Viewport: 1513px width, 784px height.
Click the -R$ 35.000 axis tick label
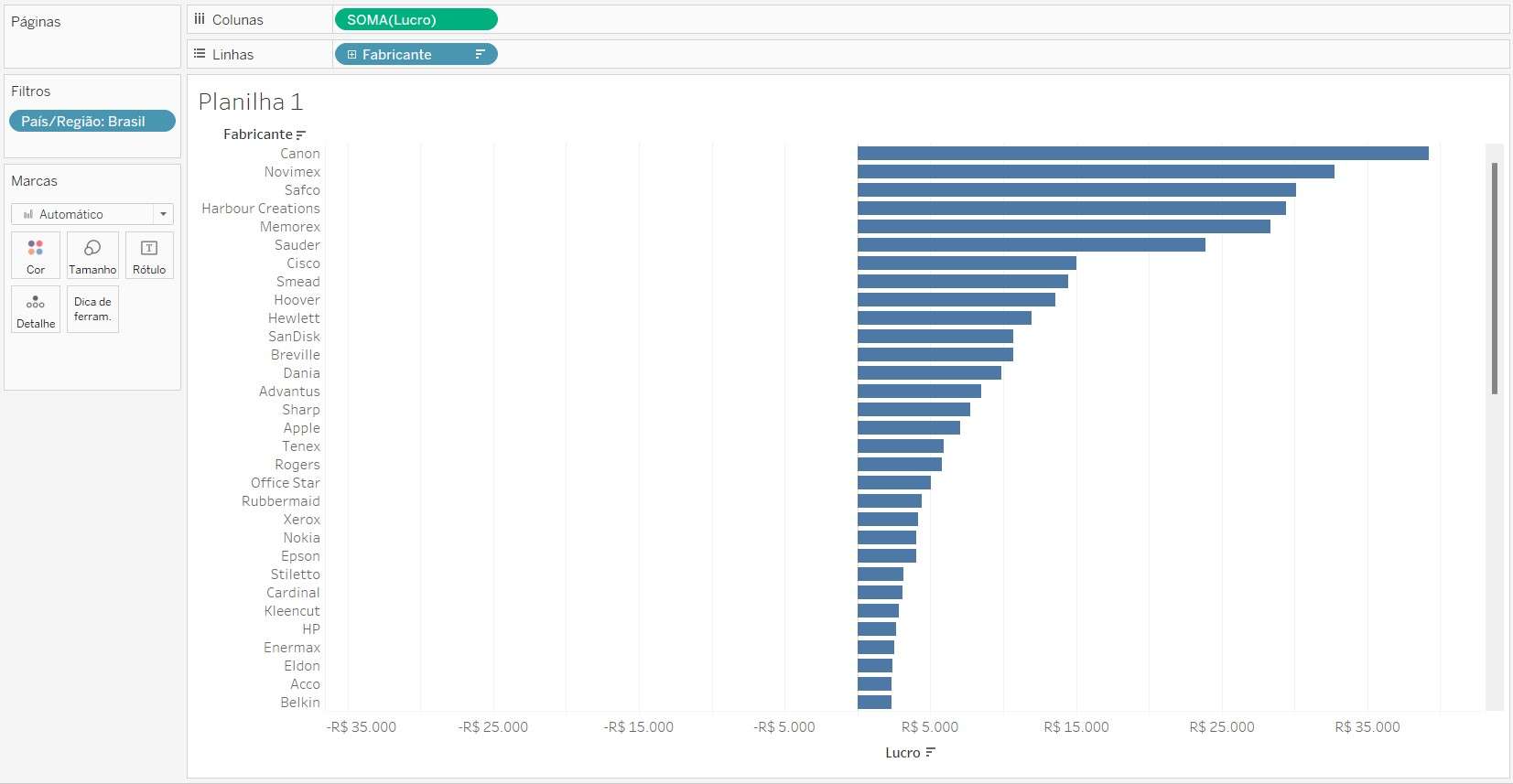point(362,727)
